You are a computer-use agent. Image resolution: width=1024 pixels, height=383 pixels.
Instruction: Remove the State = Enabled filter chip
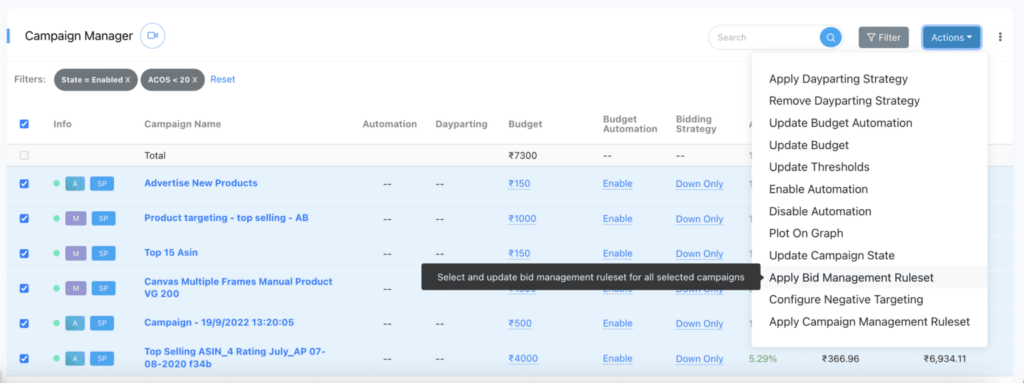click(x=128, y=80)
